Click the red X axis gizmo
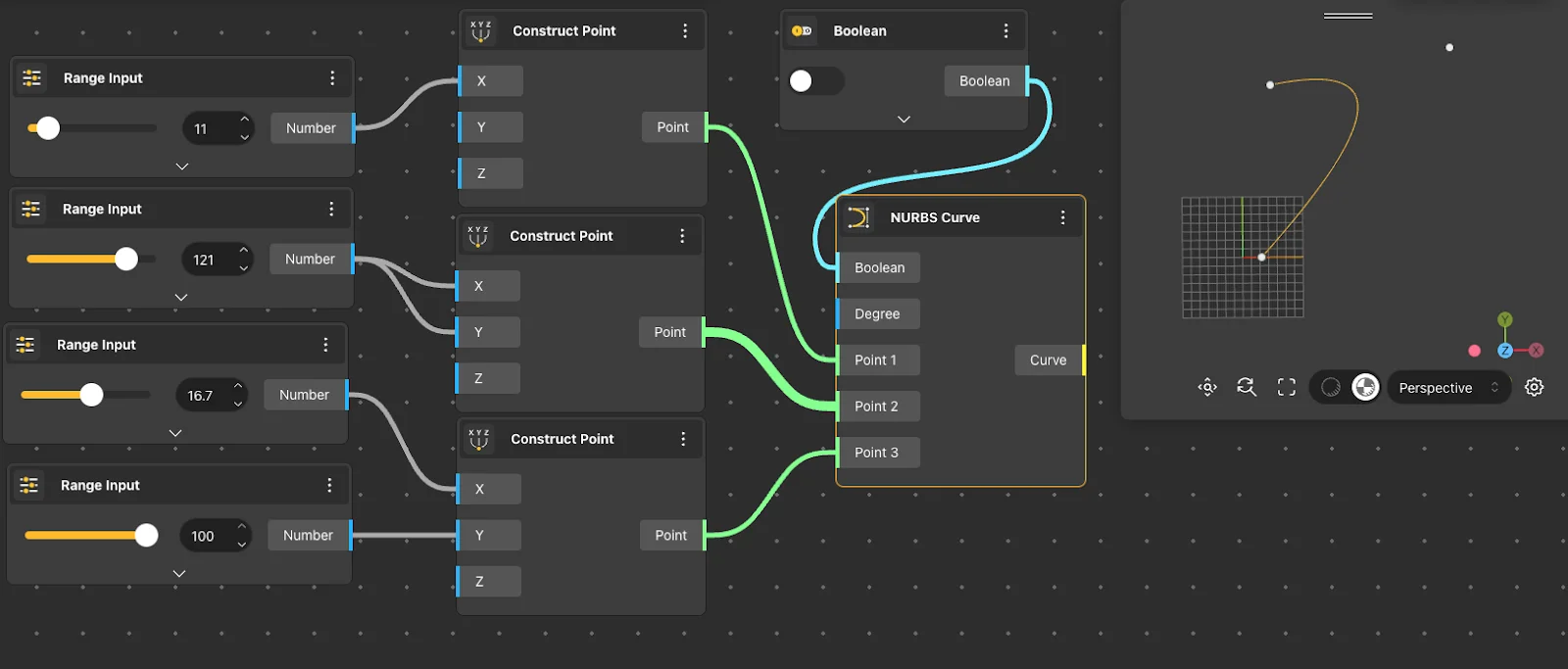The height and width of the screenshot is (669, 1568). coord(1536,351)
